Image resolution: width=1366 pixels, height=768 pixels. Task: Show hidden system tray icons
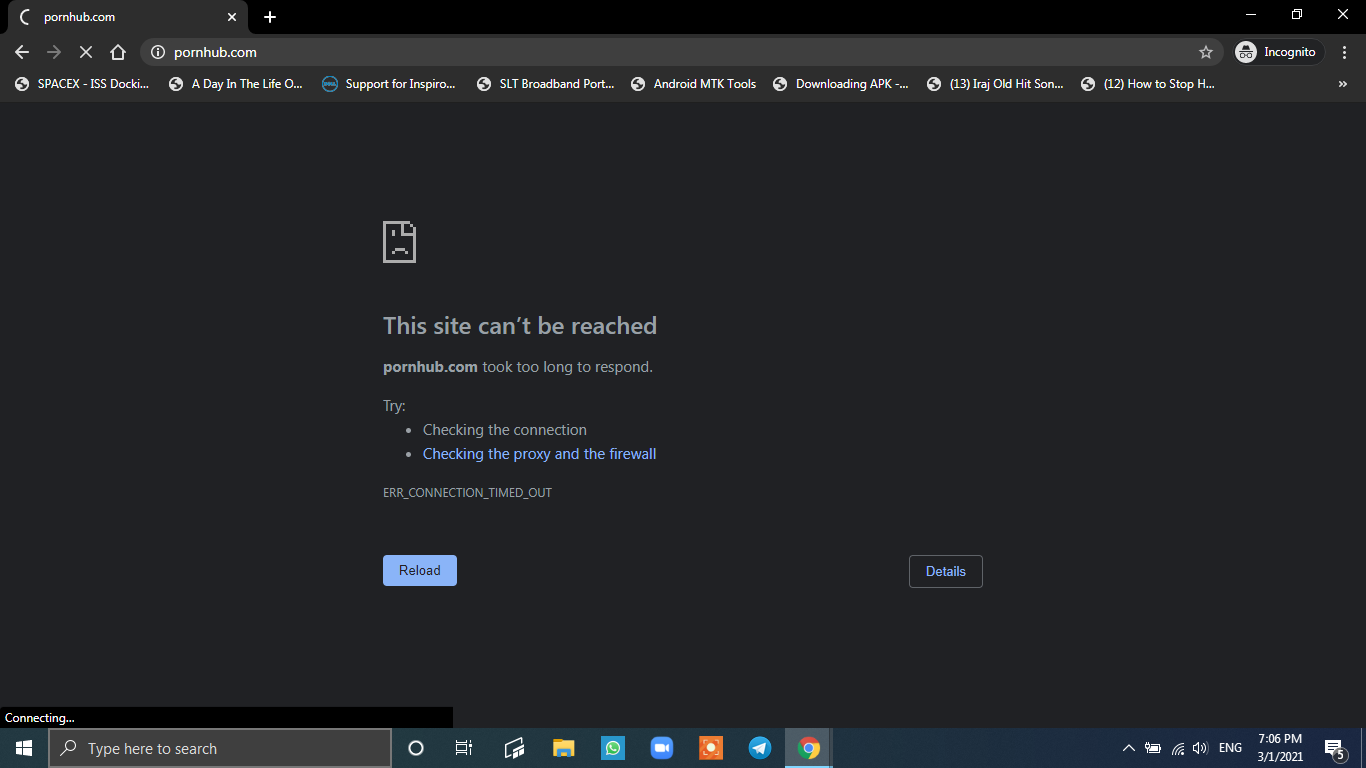pyautogui.click(x=1129, y=748)
